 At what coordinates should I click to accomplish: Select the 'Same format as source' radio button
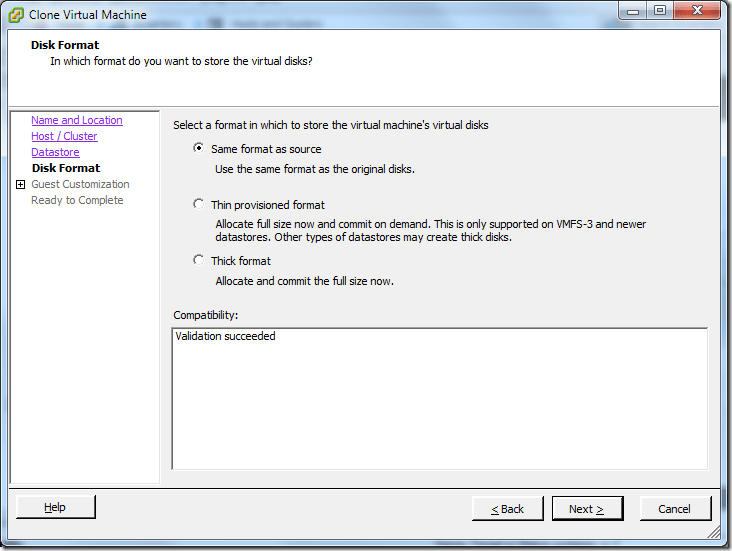(198, 148)
